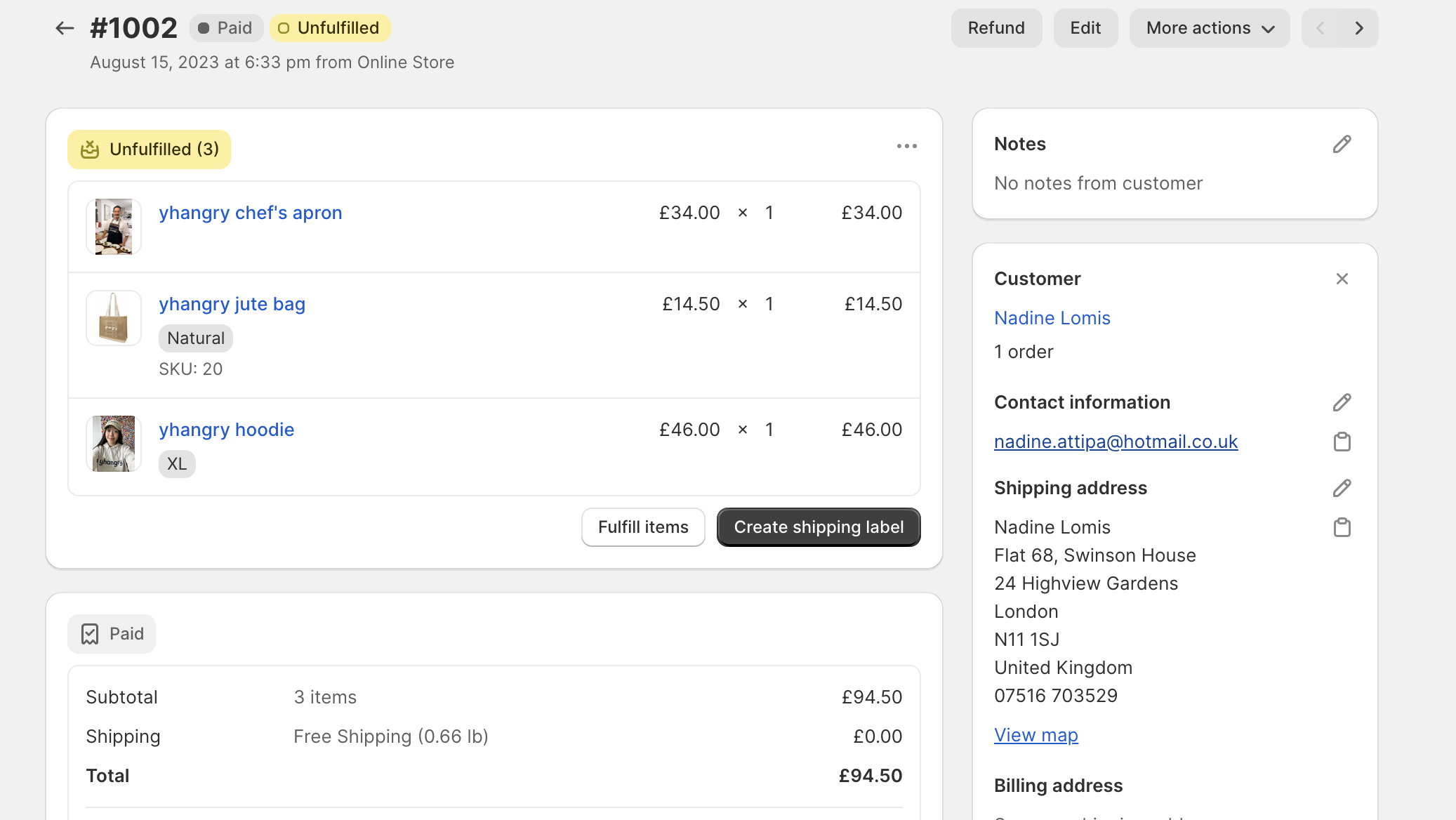Screen dimensions: 1456x820
Task: Open customer Nadine Lomis profile link
Action: coord(1052,318)
